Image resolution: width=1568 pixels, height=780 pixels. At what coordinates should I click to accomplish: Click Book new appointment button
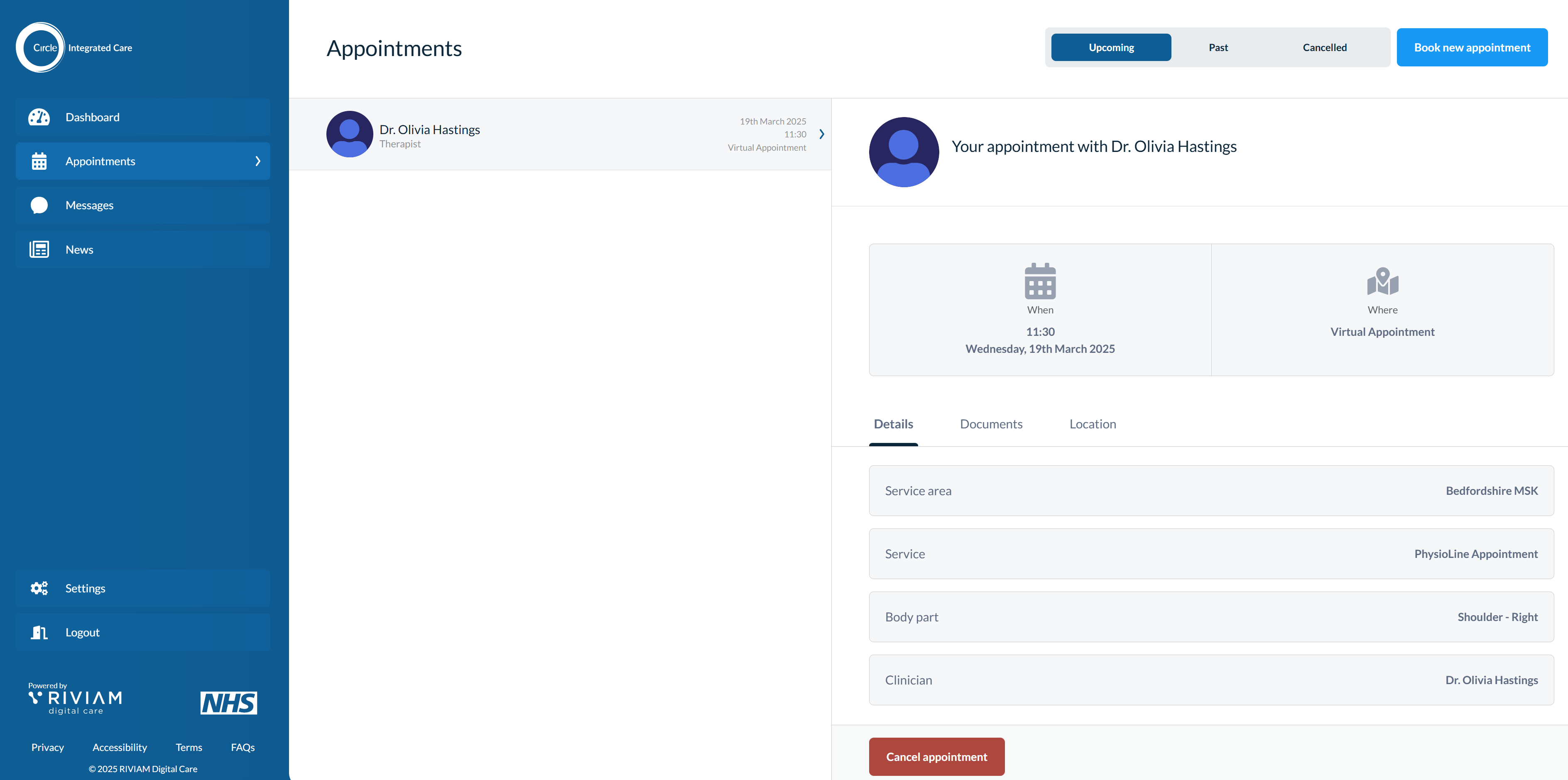(1472, 47)
